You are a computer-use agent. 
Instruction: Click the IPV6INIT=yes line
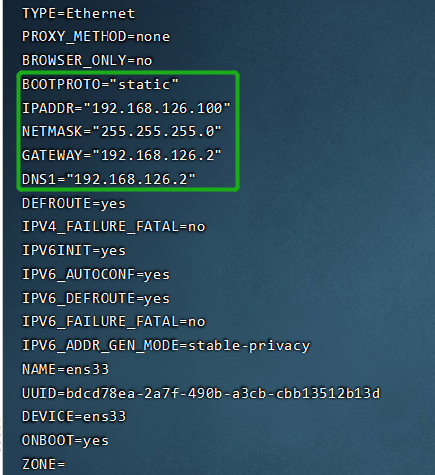pyautogui.click(x=74, y=250)
